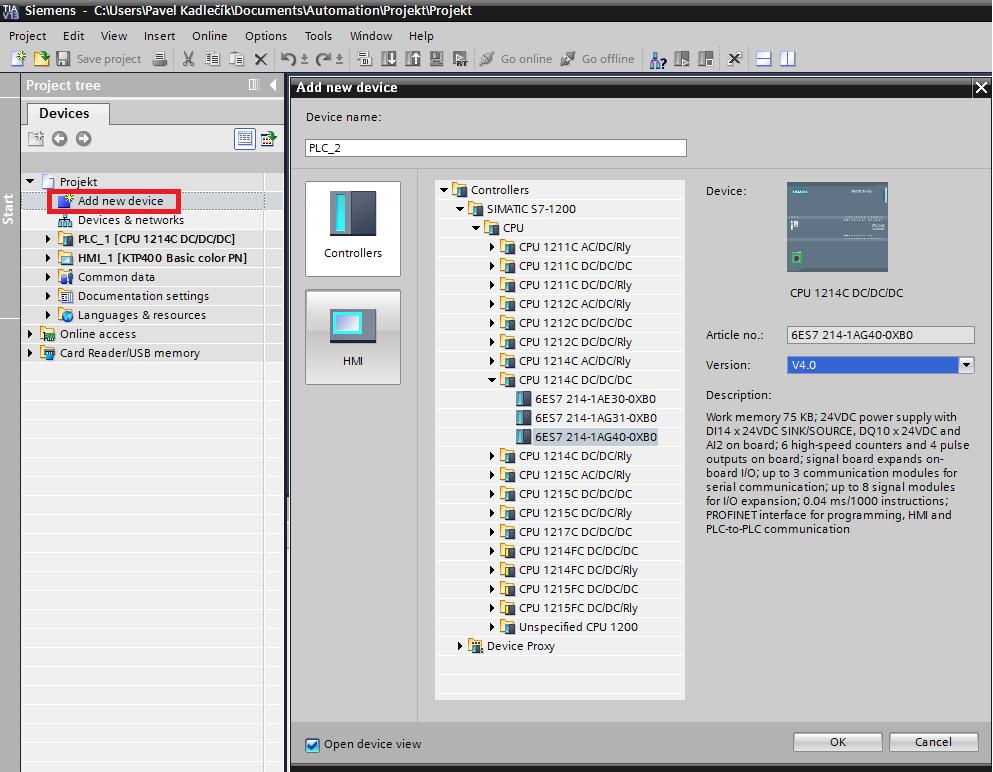993x772 pixels.
Task: Open the Project menu
Action: click(27, 36)
